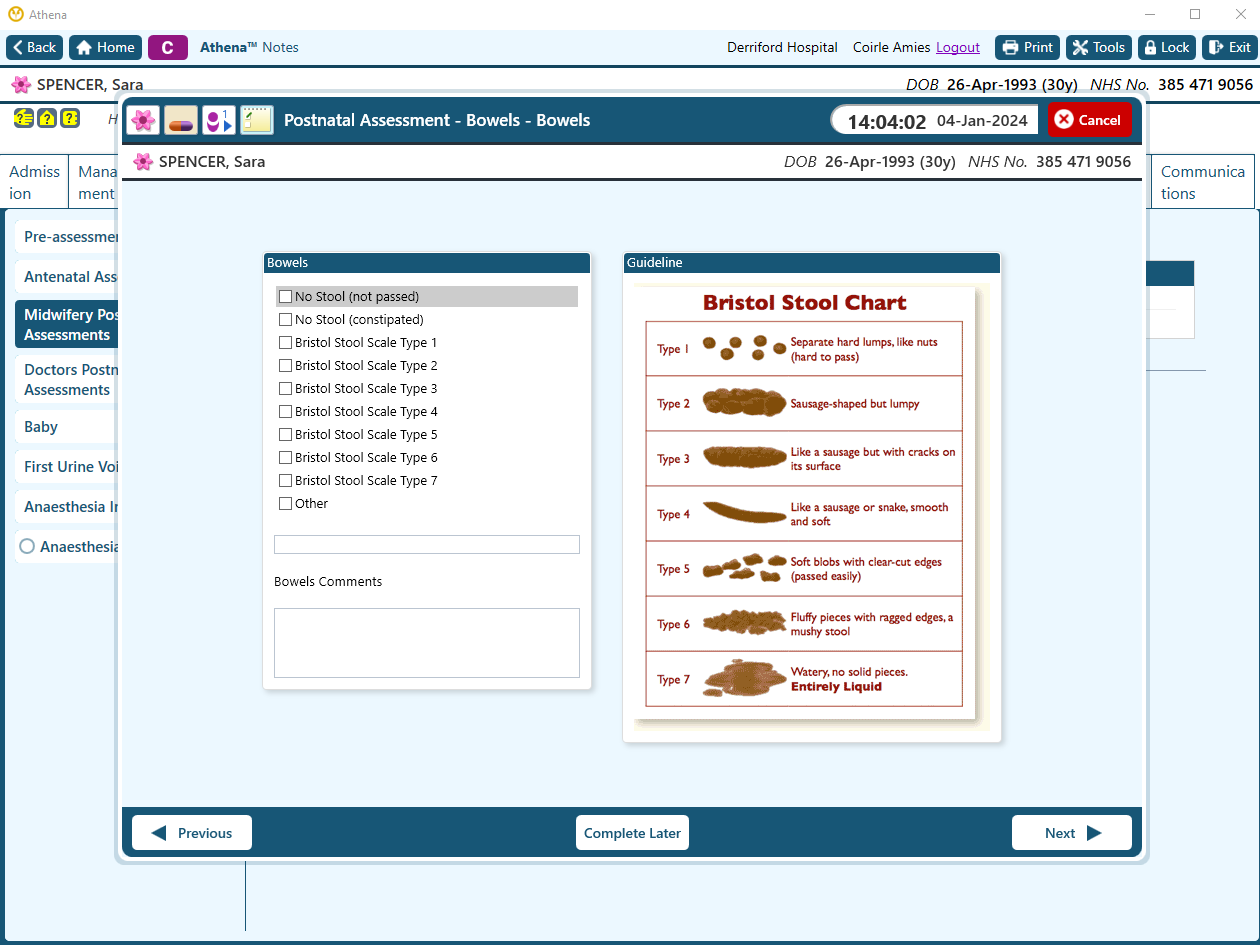Click the Guideline panel header
This screenshot has height=945, width=1260.
tap(812, 263)
